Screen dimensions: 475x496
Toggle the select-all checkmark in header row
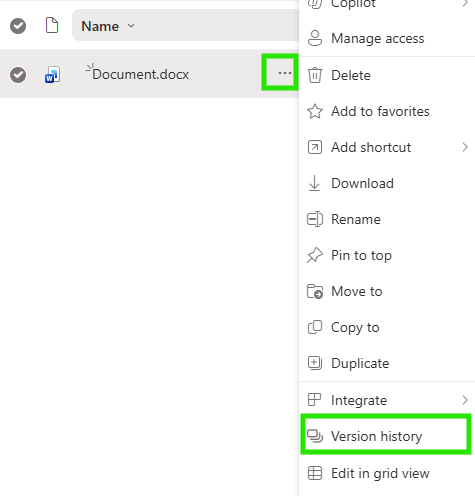[x=18, y=26]
